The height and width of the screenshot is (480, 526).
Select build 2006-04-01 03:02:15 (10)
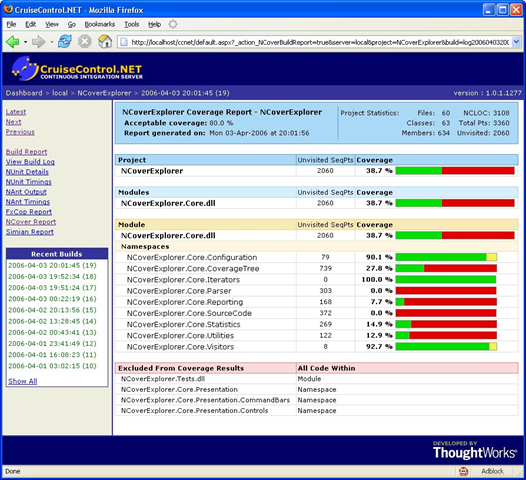[52, 366]
